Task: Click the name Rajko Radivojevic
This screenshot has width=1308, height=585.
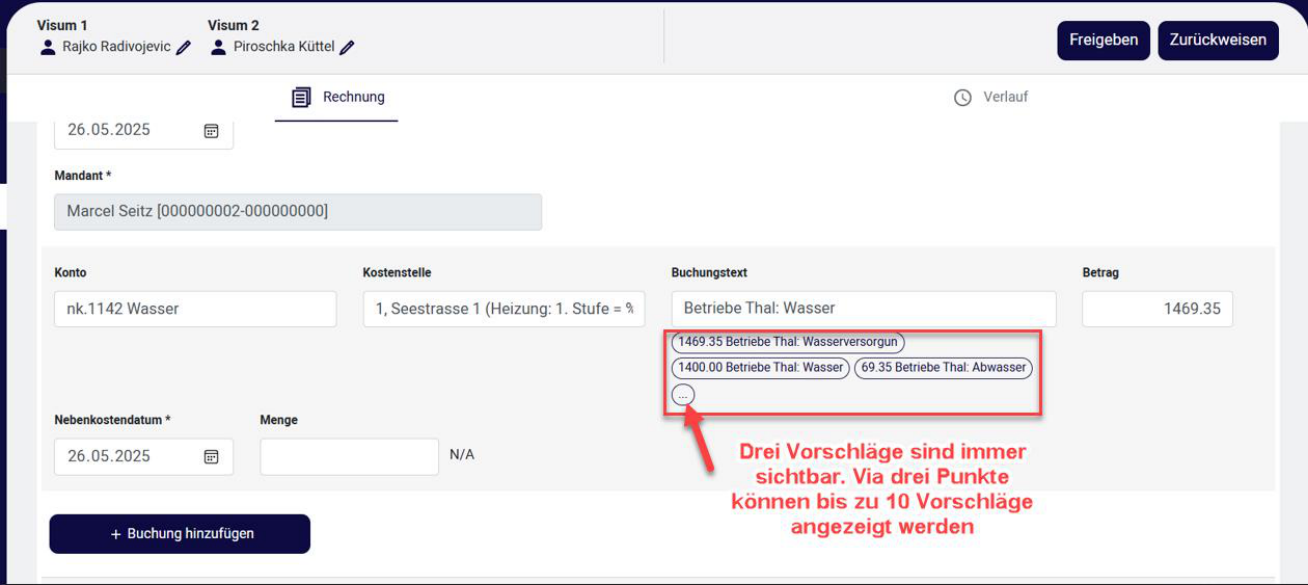Action: coord(116,47)
